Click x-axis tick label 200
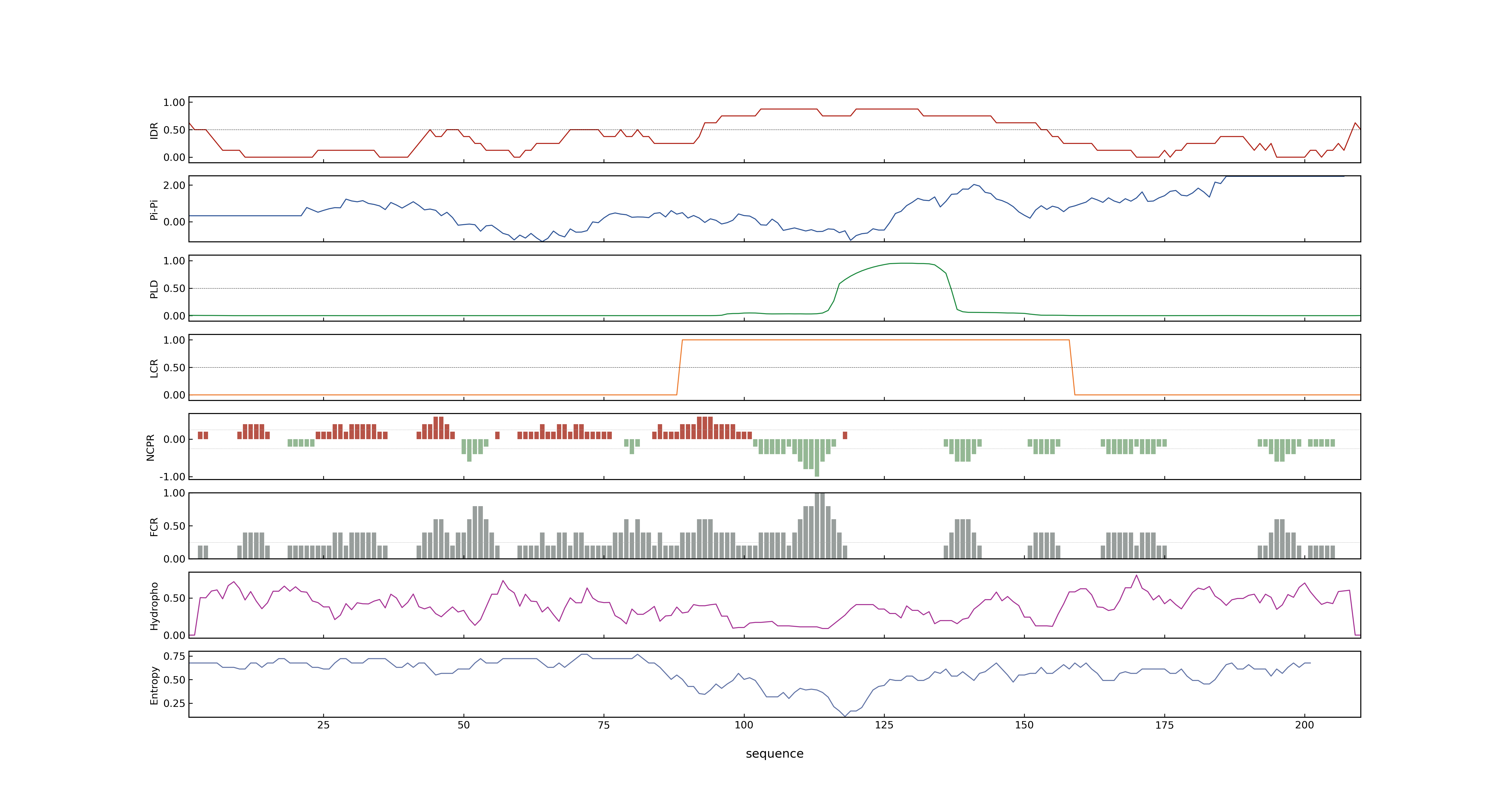The width and height of the screenshot is (1512, 806). click(1305, 725)
